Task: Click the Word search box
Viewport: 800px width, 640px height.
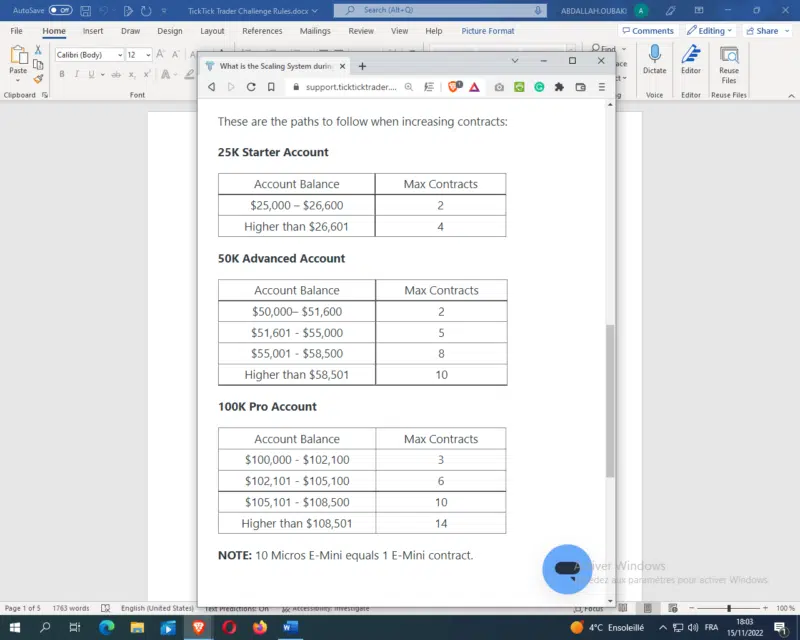Action: coord(440,10)
